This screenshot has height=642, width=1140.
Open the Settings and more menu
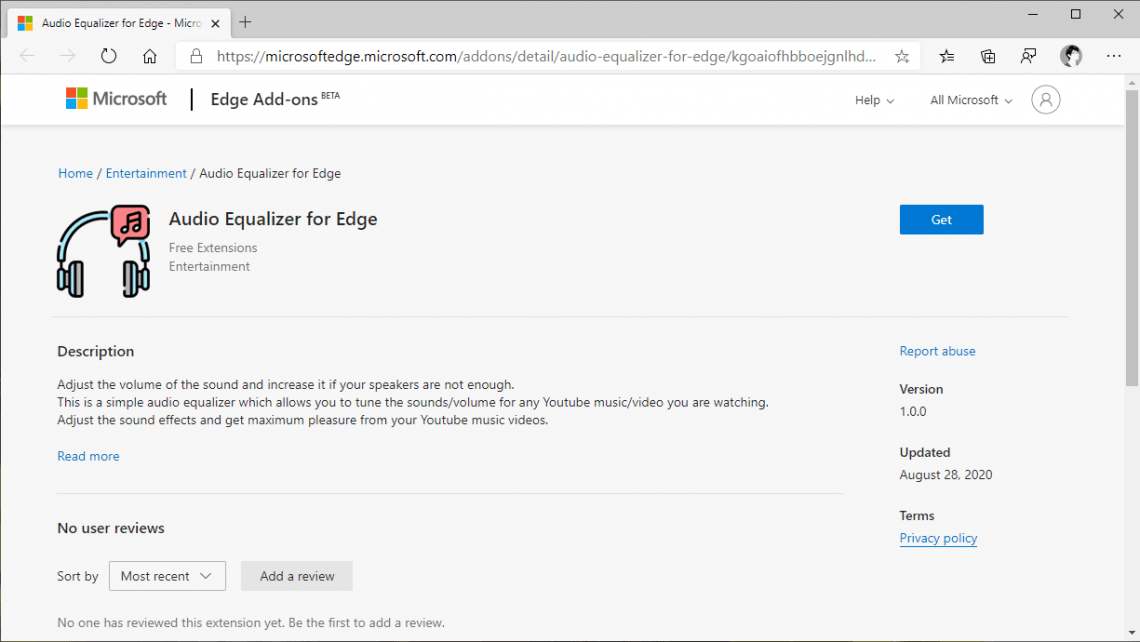1113,56
